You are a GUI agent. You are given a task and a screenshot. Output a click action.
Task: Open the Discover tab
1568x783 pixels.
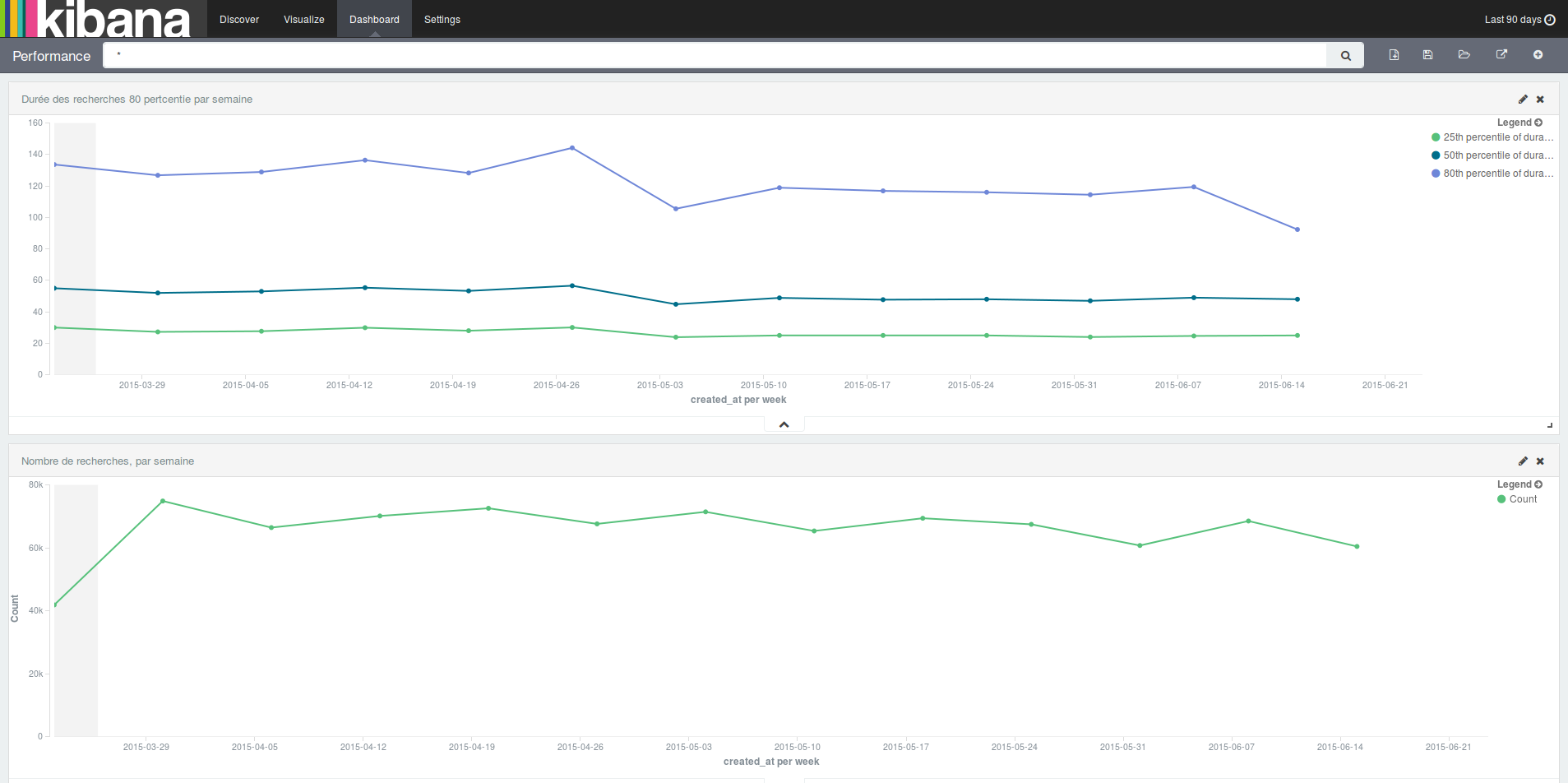click(x=239, y=20)
